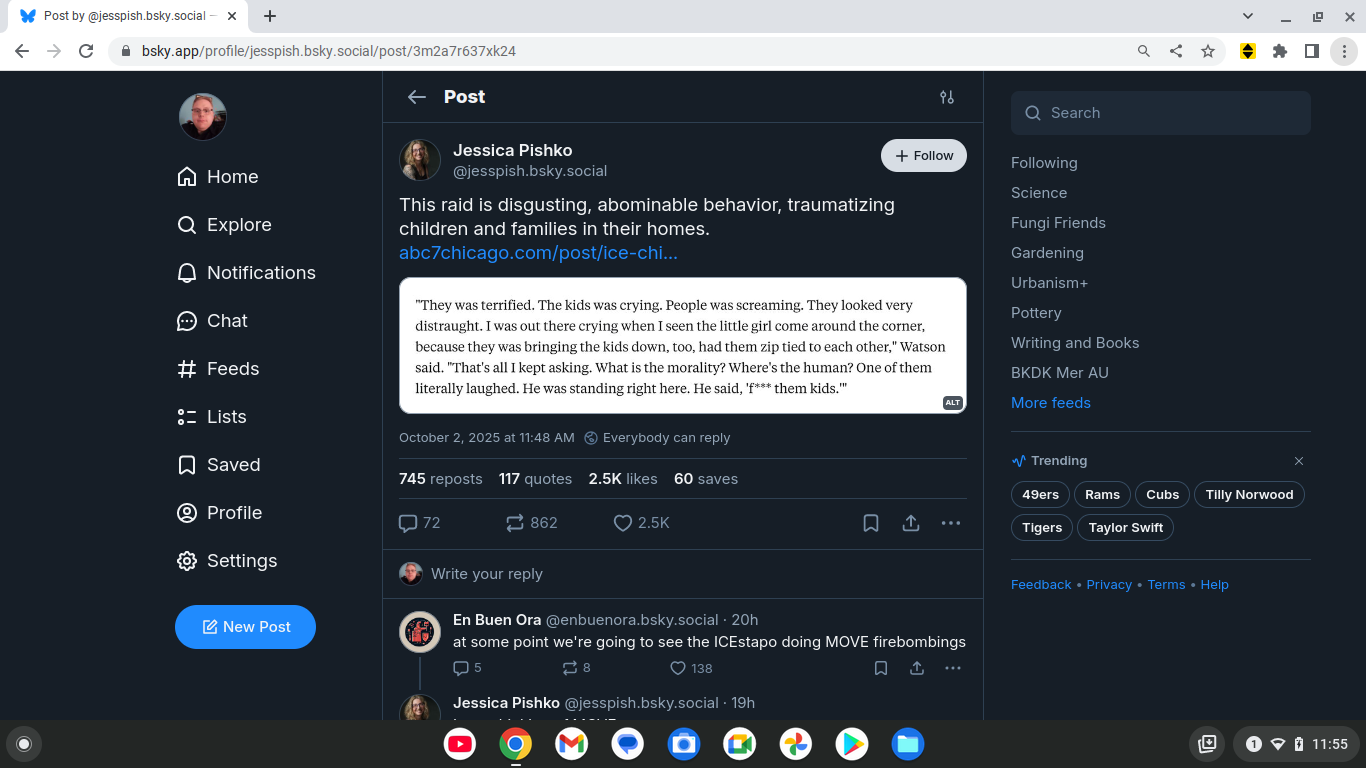Click the back arrow beside Post header

tap(417, 97)
